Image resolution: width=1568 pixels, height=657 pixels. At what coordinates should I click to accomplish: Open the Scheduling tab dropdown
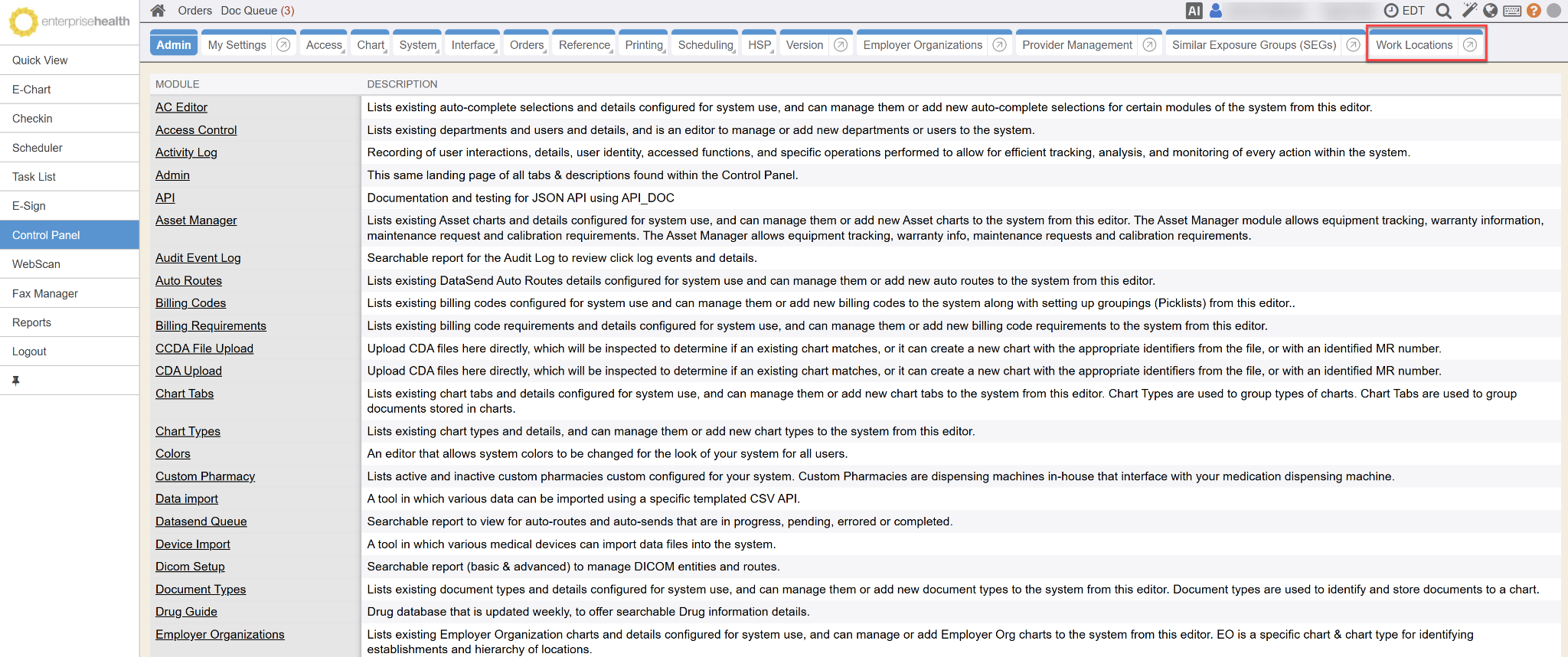point(705,45)
